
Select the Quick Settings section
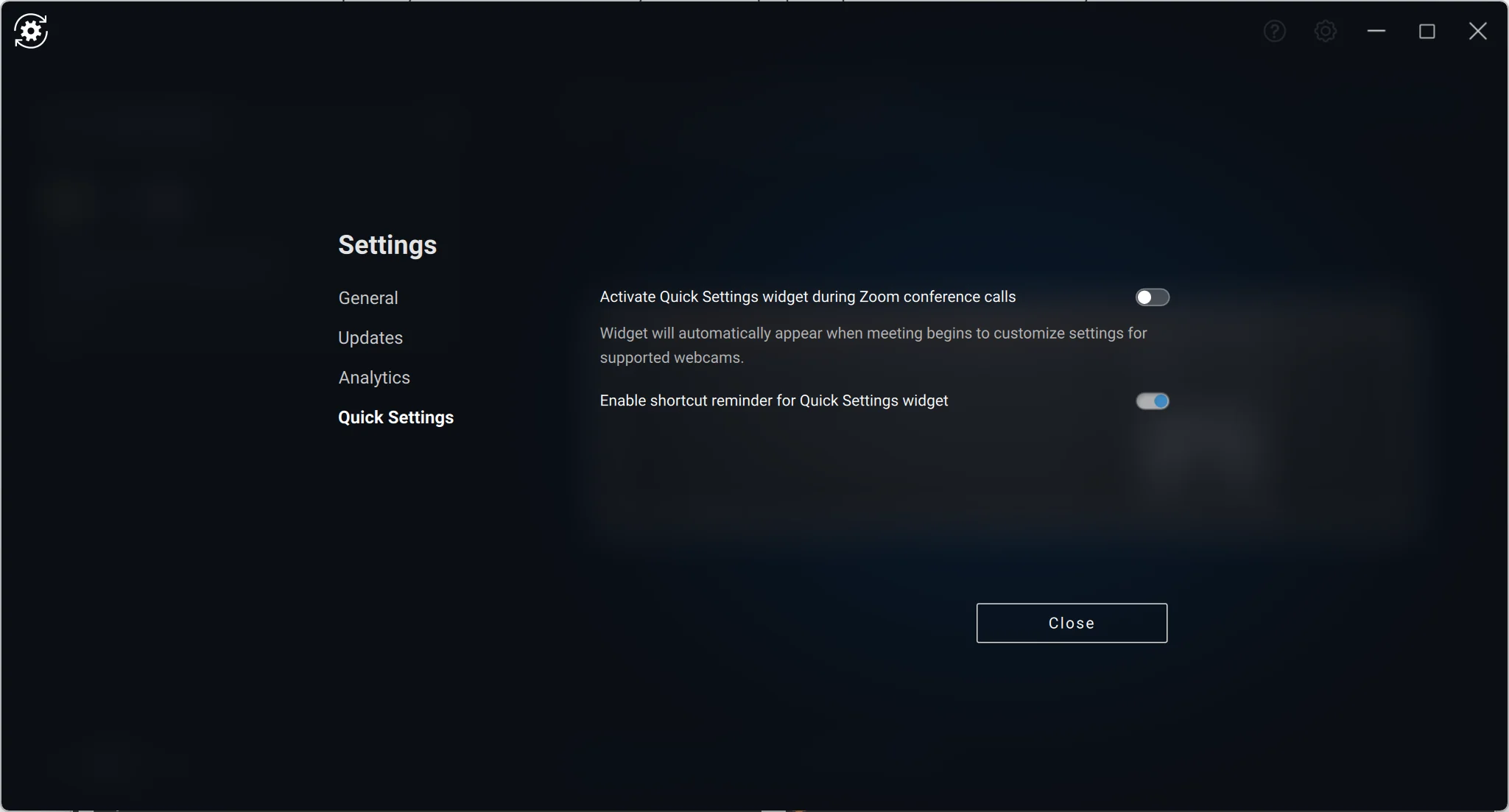[395, 417]
